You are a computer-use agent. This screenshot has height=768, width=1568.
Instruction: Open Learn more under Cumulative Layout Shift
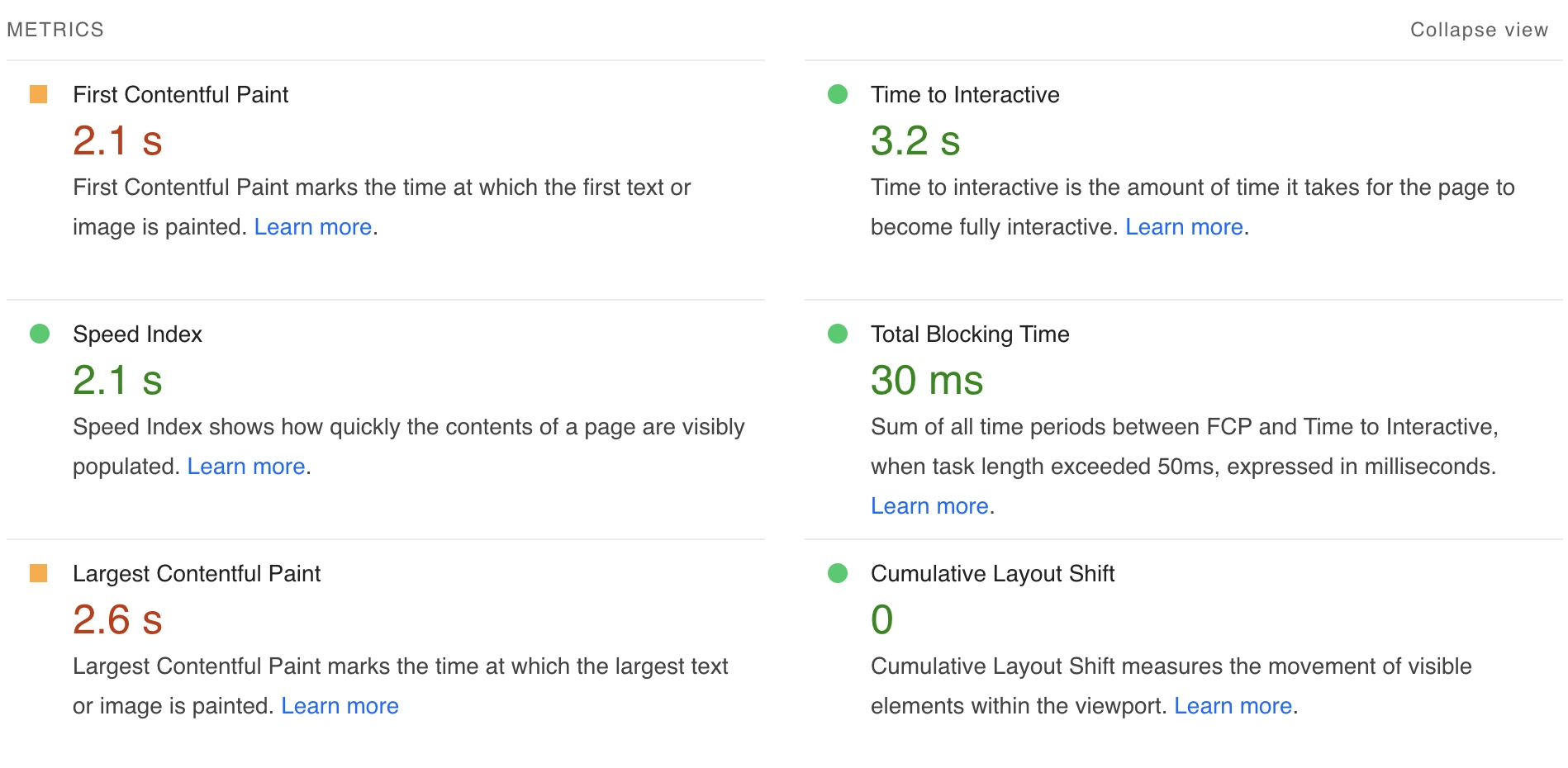1233,705
